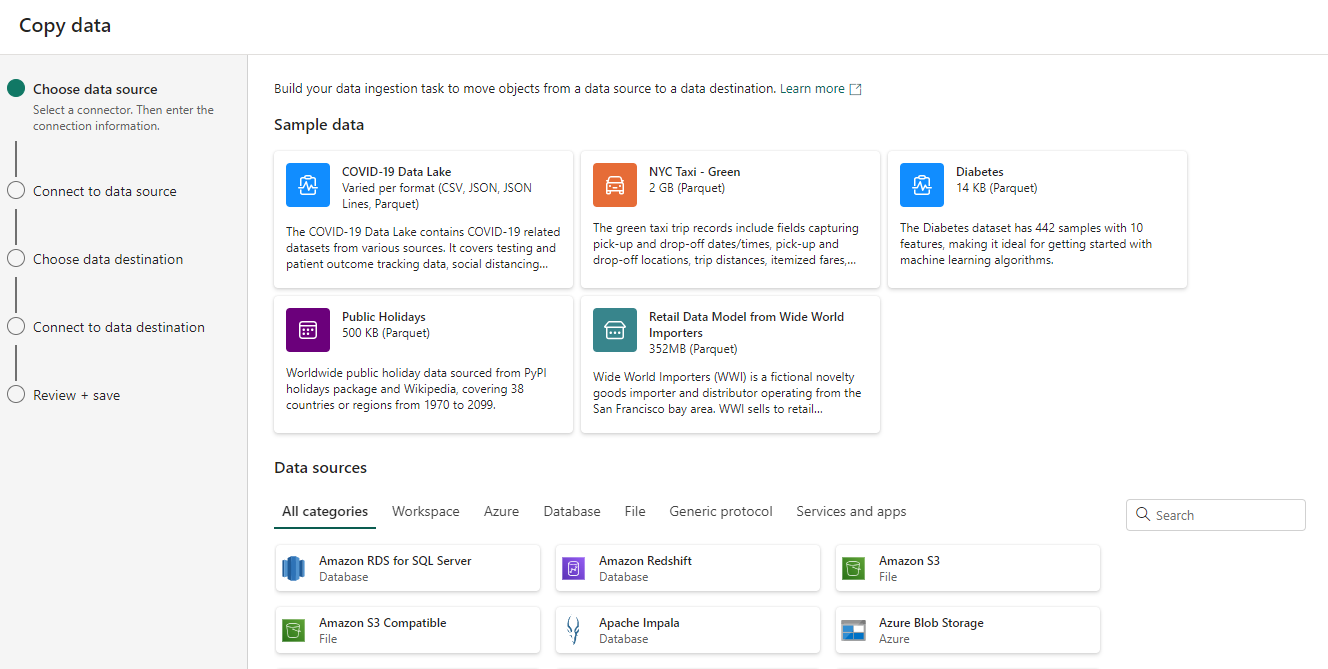Screen dimensions: 1328x669
Task: Select the Amazon RDS for SQL Server icon
Action: (x=293, y=569)
